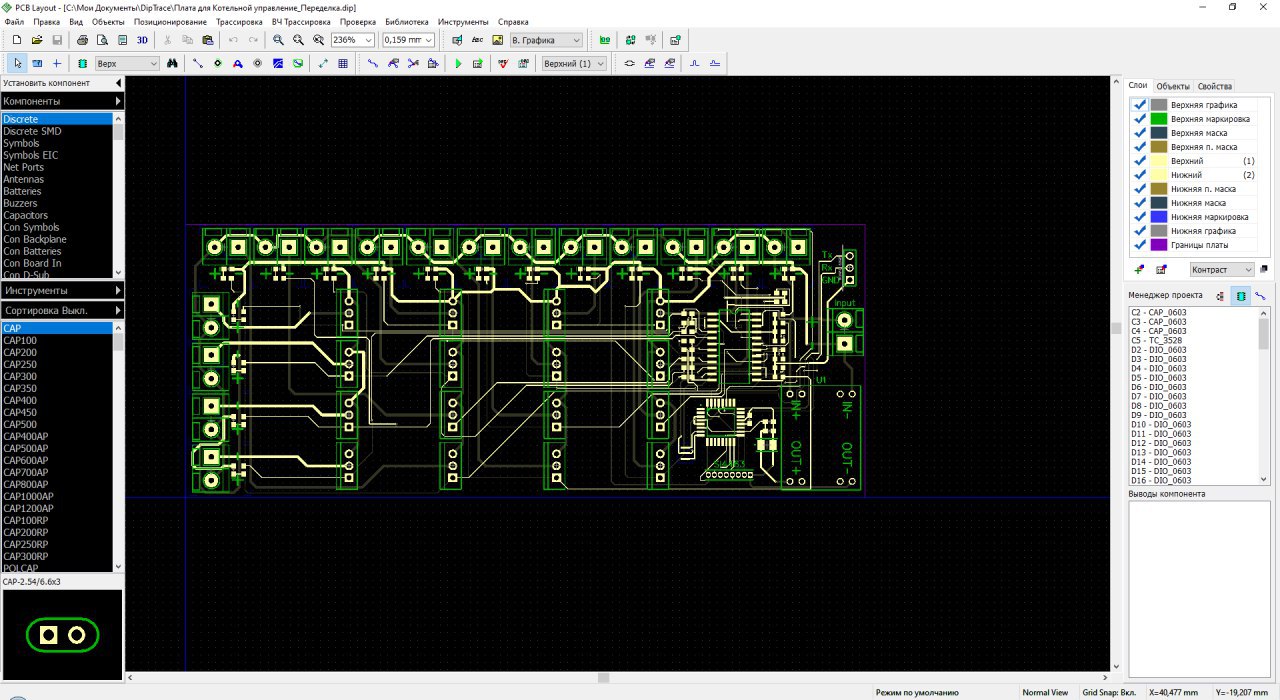Viewport: 1280px width, 700px height.
Task: Expand the Сортировка Выкл. panel arrow
Action: click(x=118, y=310)
